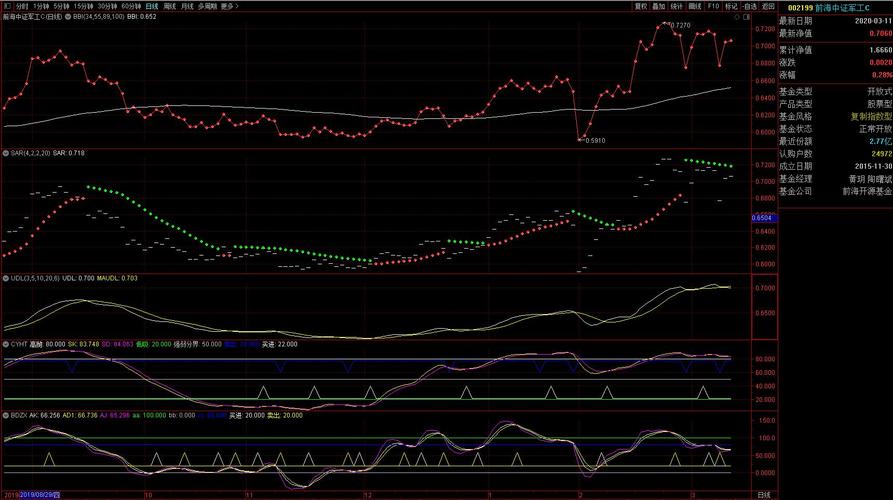The image size is (893, 500).
Task: Click the circle icon beside UDL indicator
Action: [x=5, y=278]
